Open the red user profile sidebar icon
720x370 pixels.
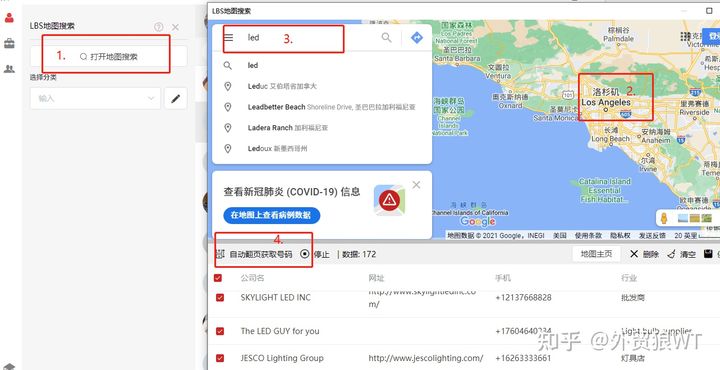coord(9,18)
